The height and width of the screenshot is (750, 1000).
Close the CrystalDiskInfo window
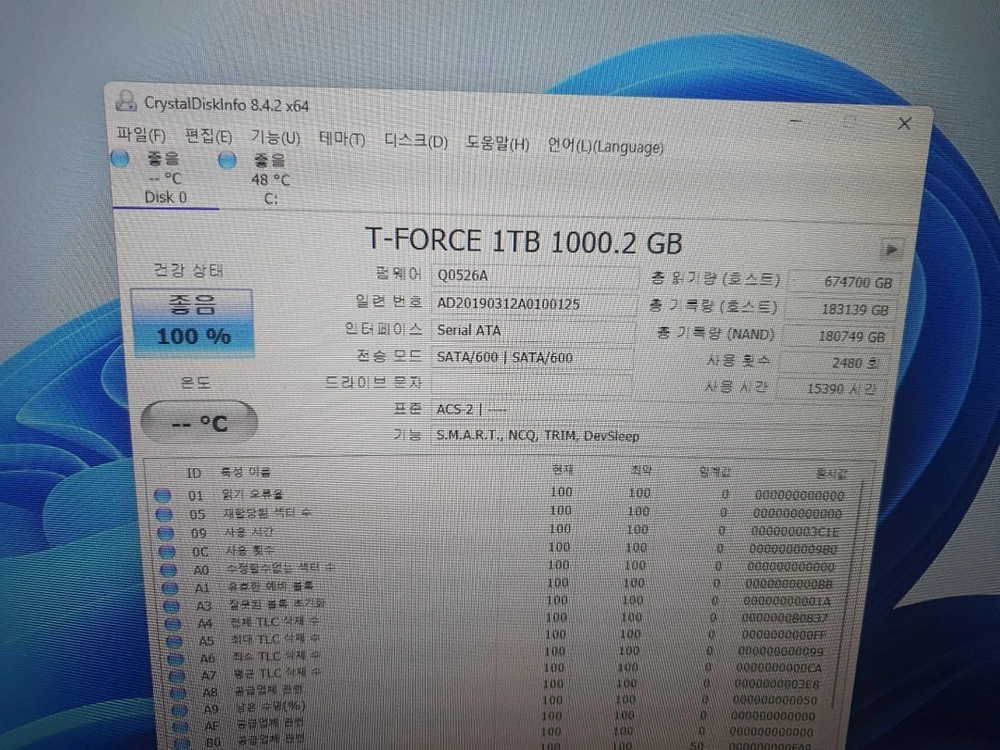click(904, 124)
